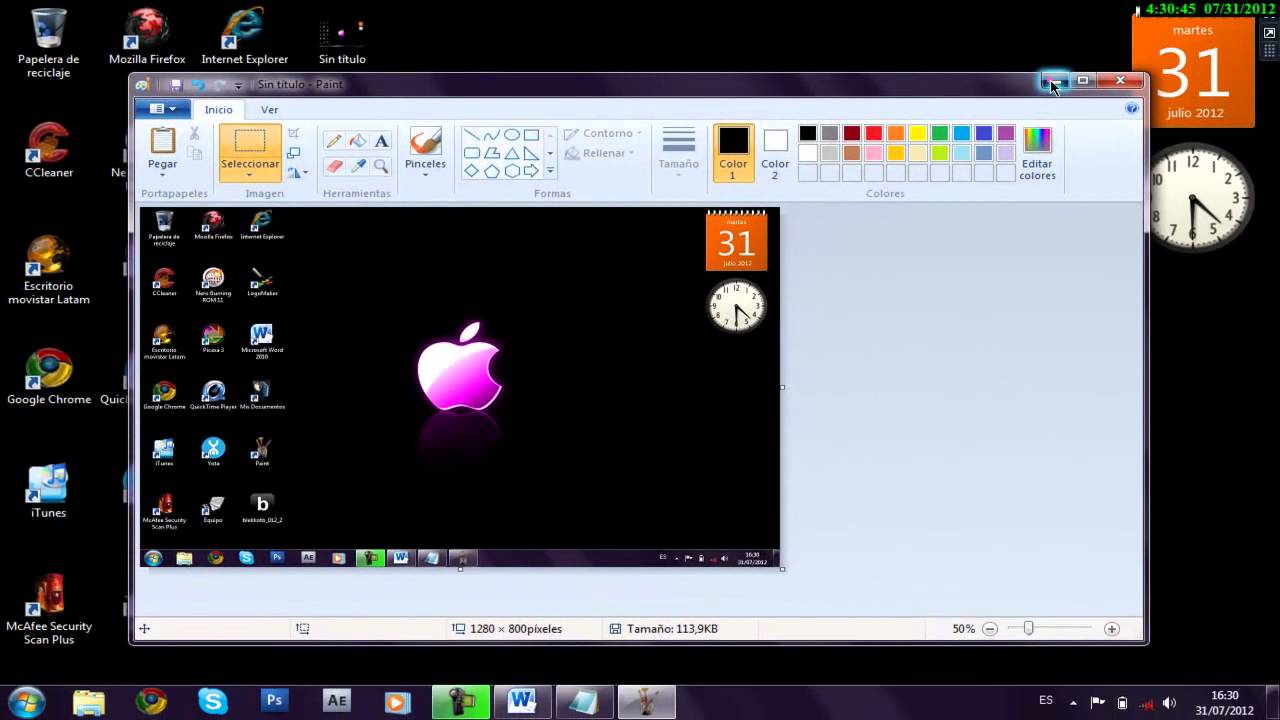1280x720 pixels.
Task: Click the Crop icon in Imagen group
Action: [x=293, y=133]
